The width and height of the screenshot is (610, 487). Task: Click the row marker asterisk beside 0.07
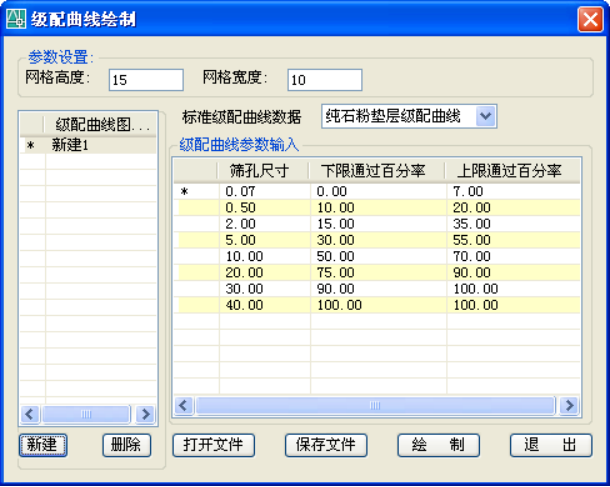184,192
